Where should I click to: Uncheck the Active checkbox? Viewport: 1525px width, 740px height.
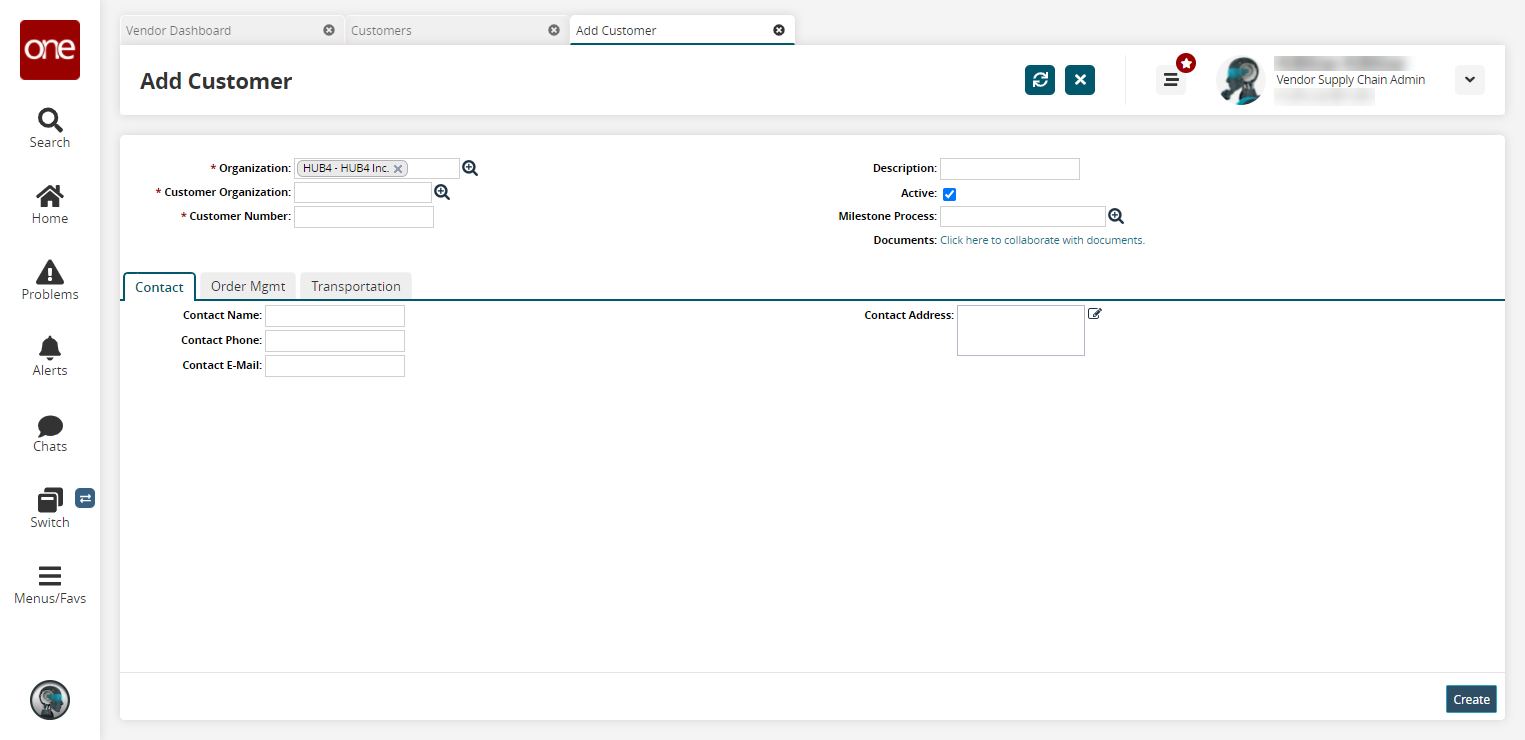coord(949,194)
